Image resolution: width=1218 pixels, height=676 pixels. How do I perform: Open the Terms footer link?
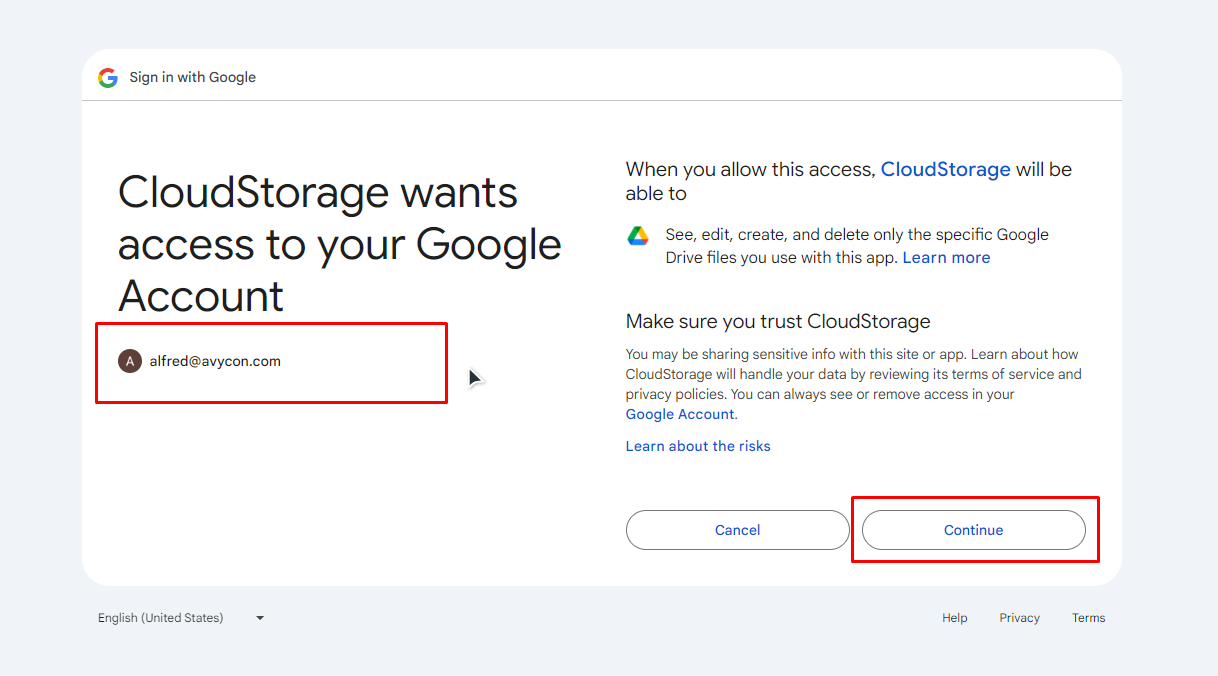click(x=1089, y=618)
